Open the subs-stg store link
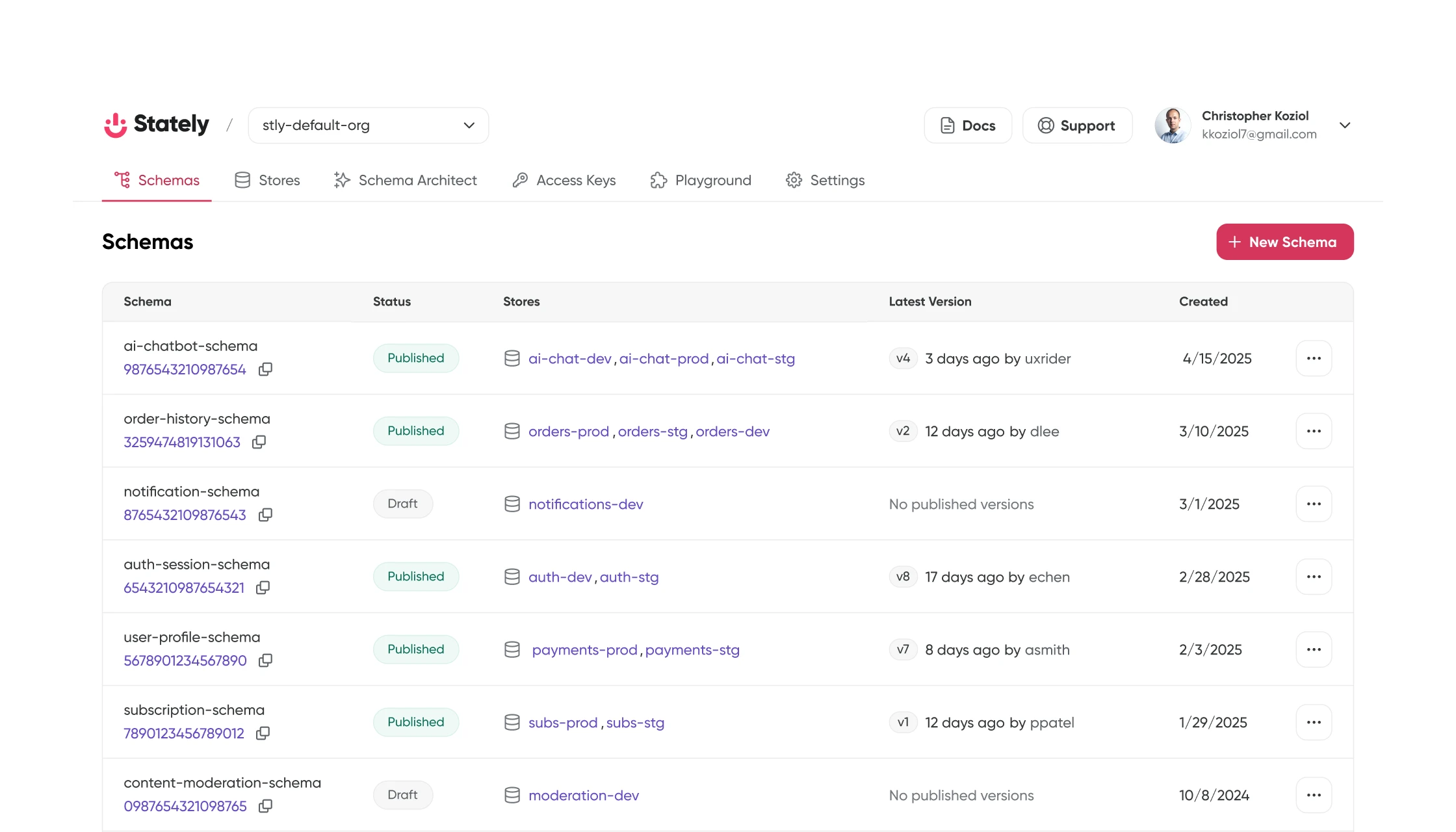Viewport: 1456px width, 832px height. pyautogui.click(x=635, y=723)
